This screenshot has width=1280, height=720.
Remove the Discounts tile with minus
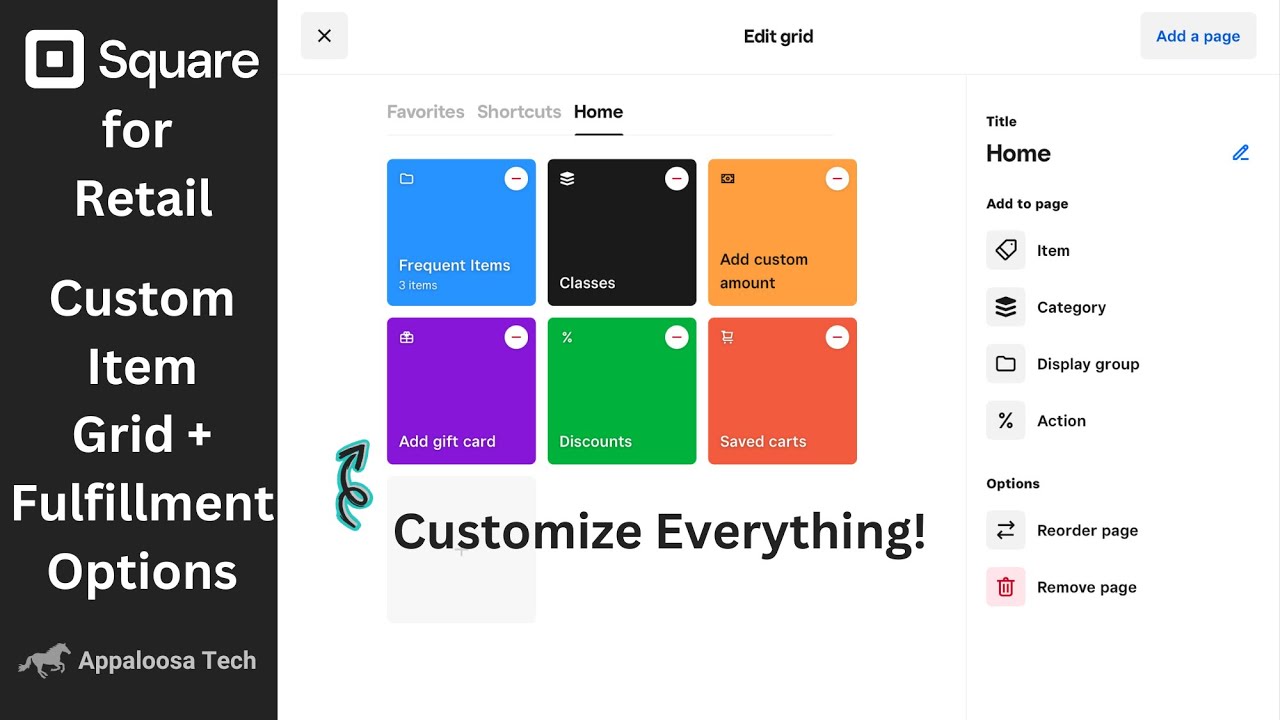pyautogui.click(x=677, y=337)
